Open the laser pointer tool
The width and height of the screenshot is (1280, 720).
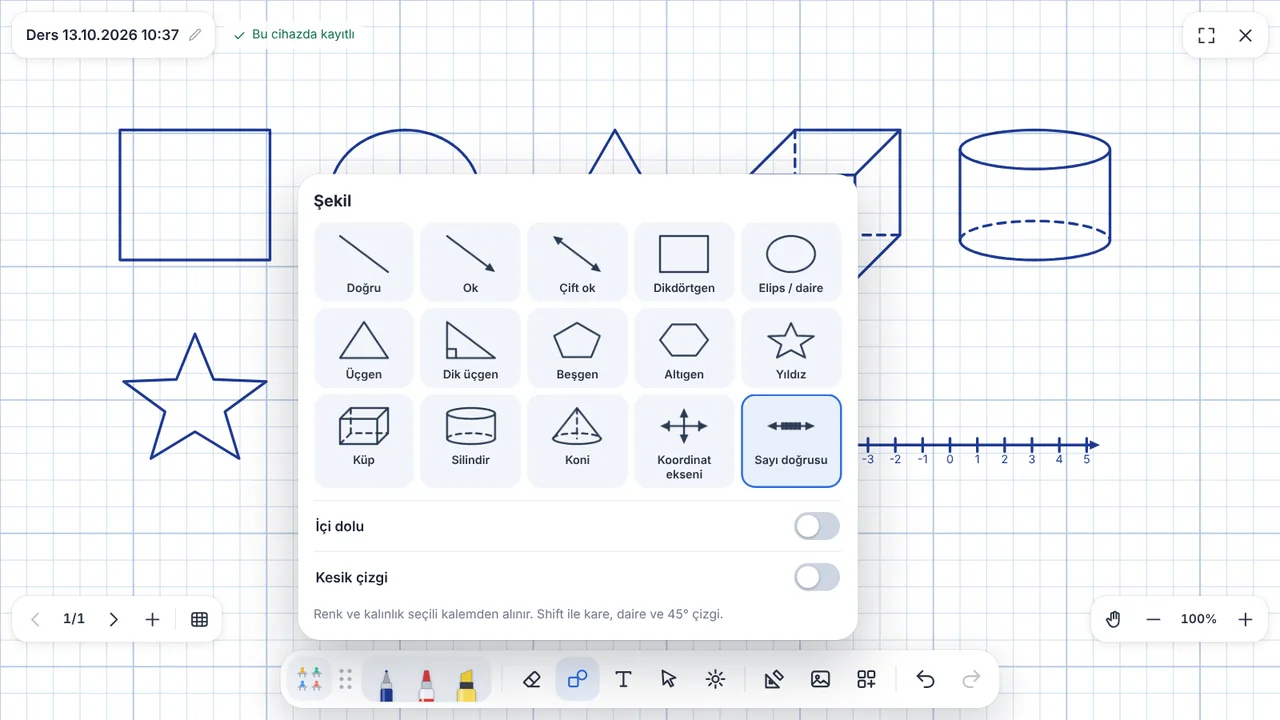click(x=715, y=679)
